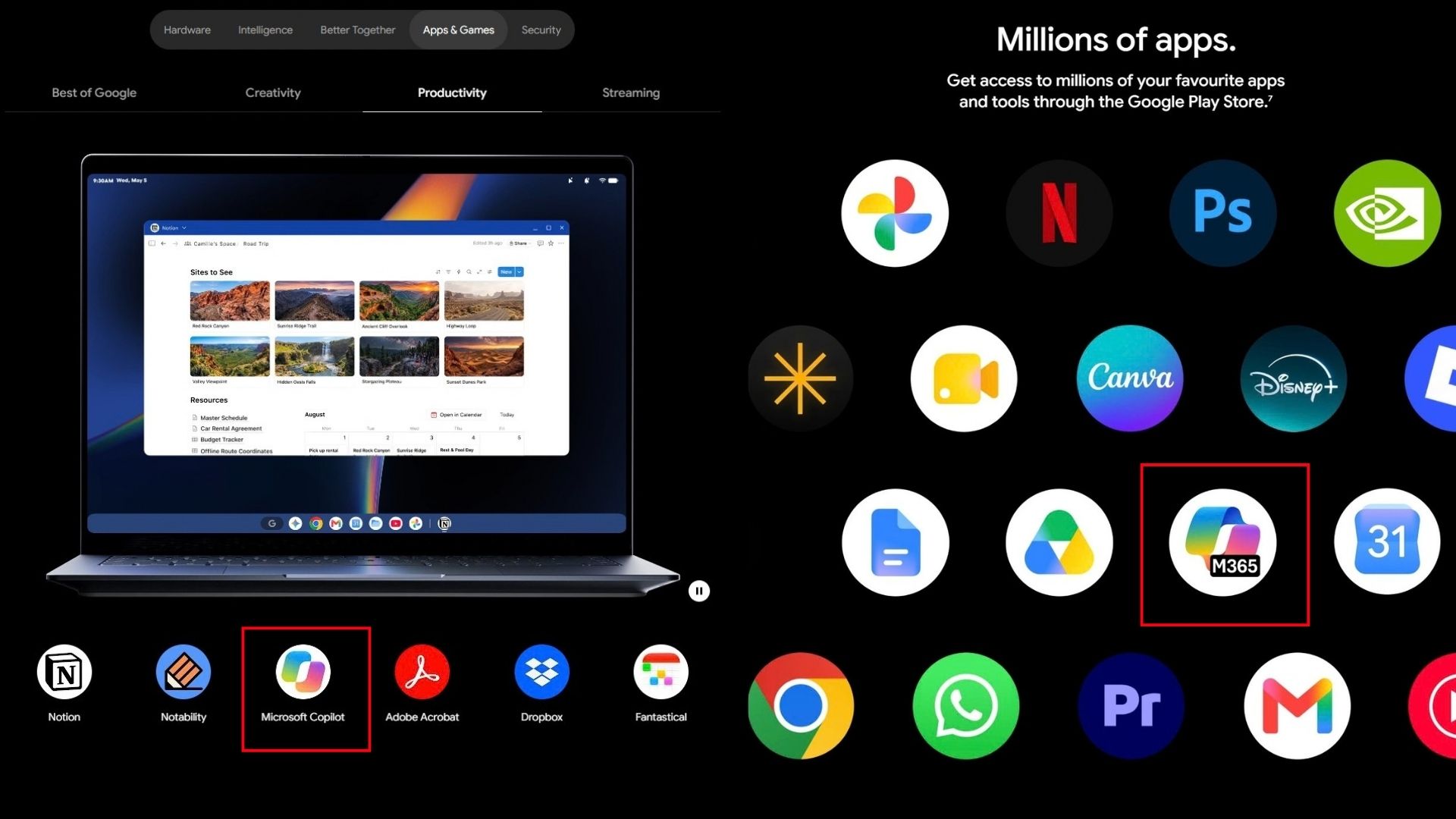Click the blue New button in Notion

[506, 271]
